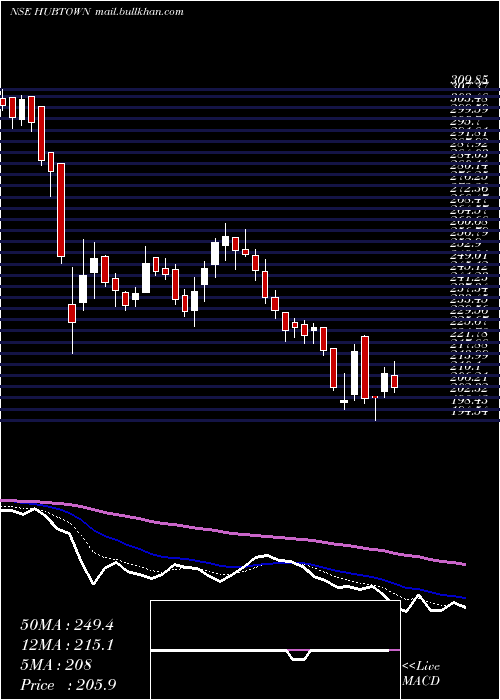Select the 5MA : 208 reading
Image resolution: width=500 pixels, height=700 pixels.
point(56,665)
